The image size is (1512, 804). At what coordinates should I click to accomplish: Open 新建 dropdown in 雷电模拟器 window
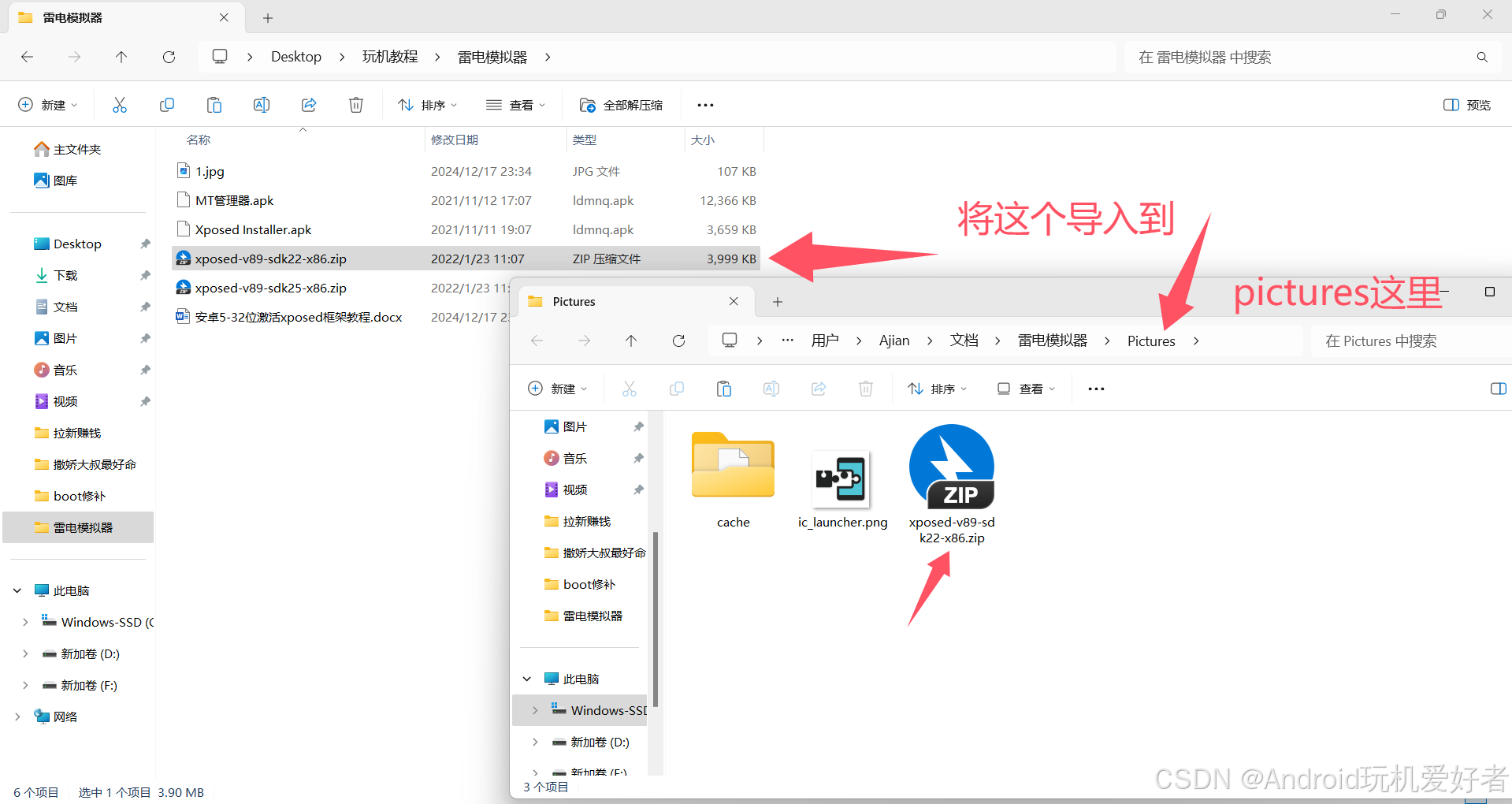(x=48, y=105)
